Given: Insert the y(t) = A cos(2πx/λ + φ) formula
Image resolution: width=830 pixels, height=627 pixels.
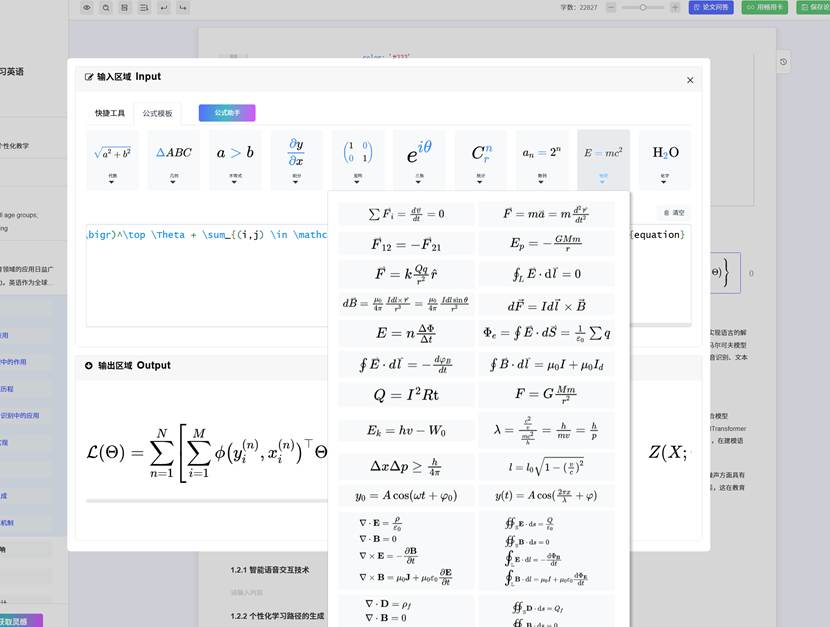Looking at the screenshot, I should (546, 496).
